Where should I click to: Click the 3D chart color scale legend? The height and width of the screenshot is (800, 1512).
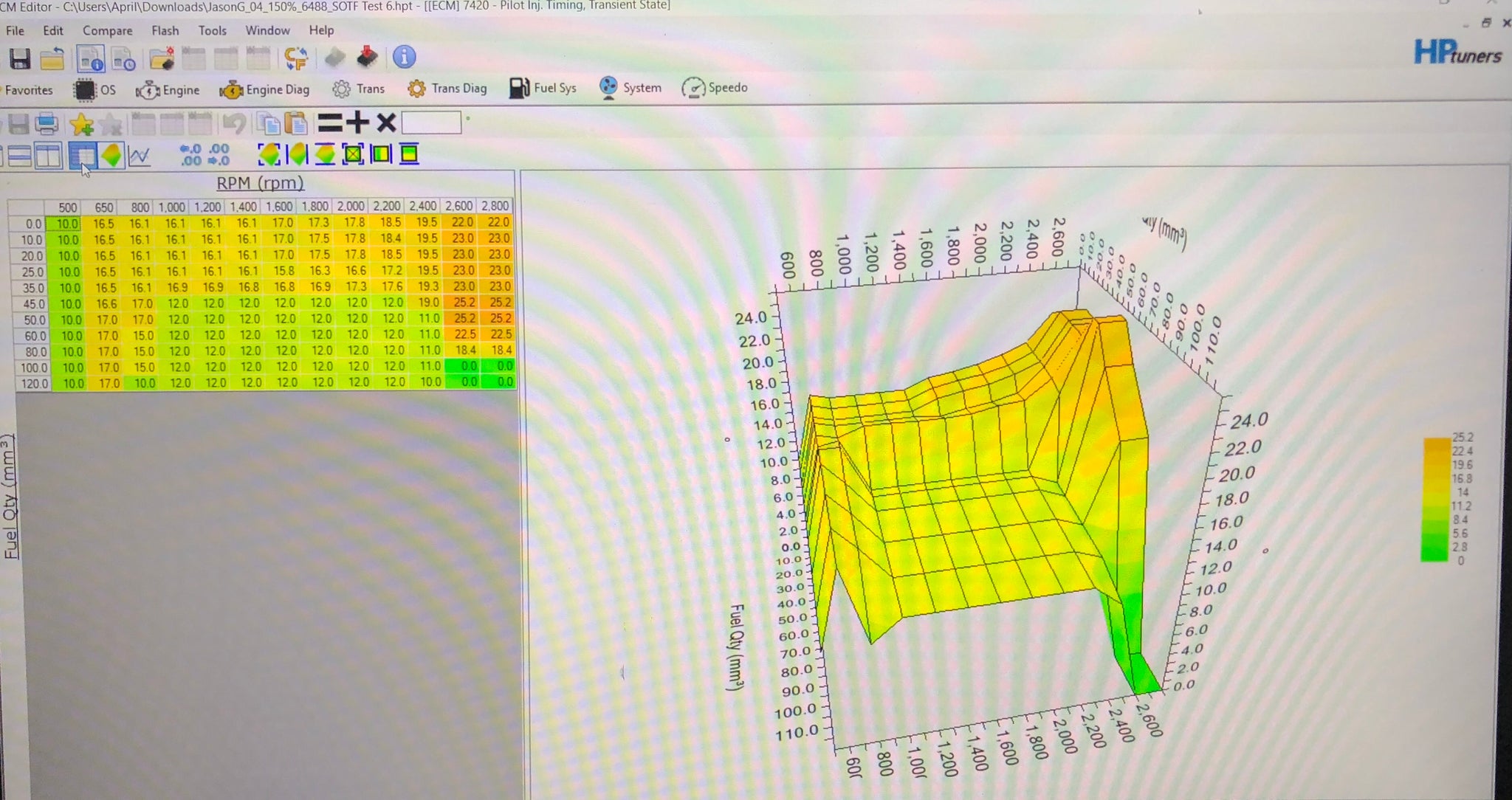pyautogui.click(x=1437, y=500)
